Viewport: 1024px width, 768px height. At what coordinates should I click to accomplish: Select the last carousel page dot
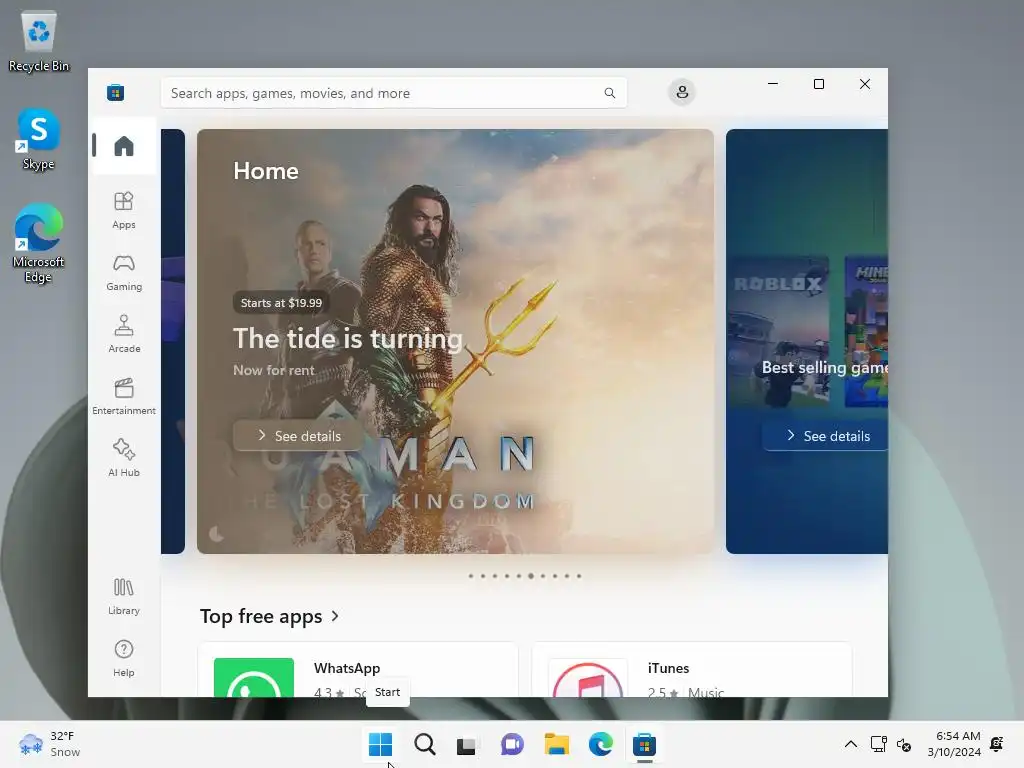[579, 576]
